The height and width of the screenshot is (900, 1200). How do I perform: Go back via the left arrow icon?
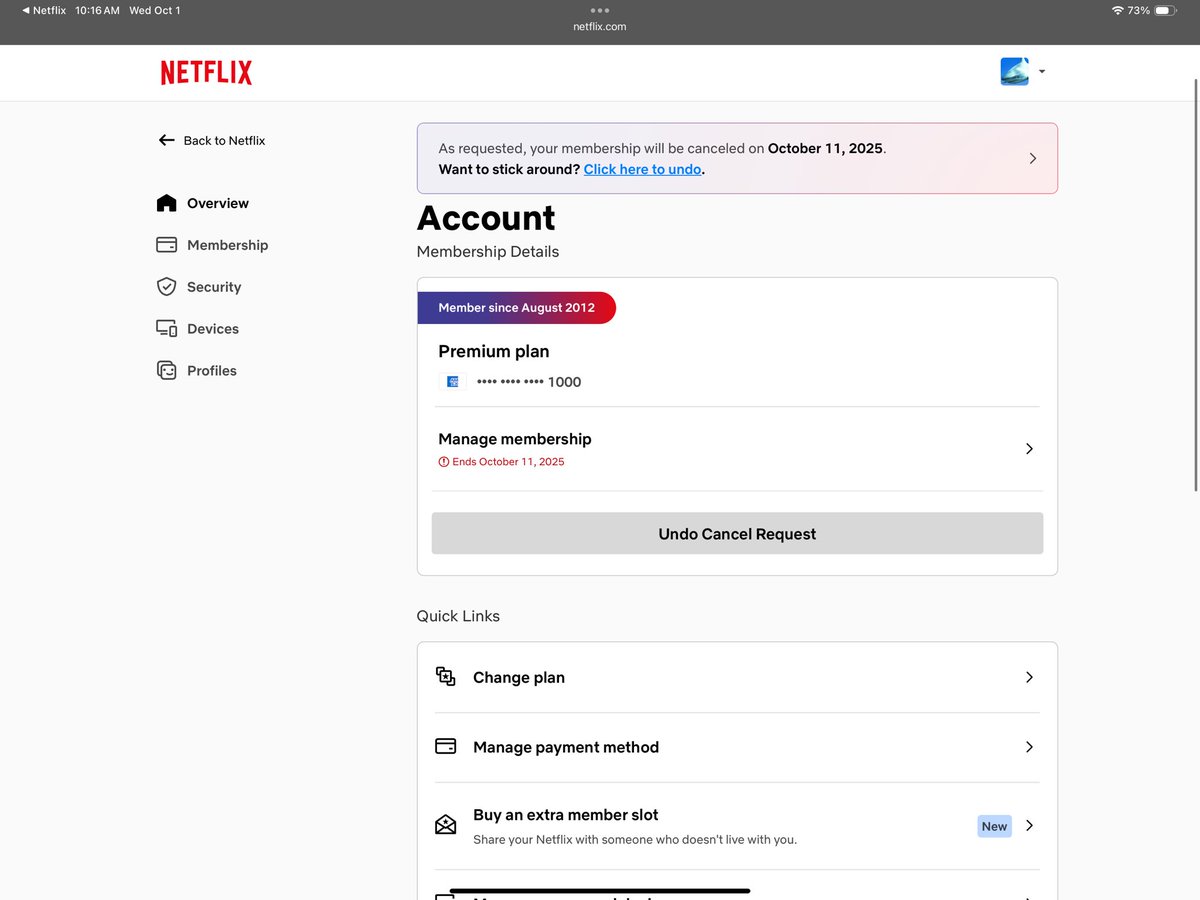click(x=166, y=140)
